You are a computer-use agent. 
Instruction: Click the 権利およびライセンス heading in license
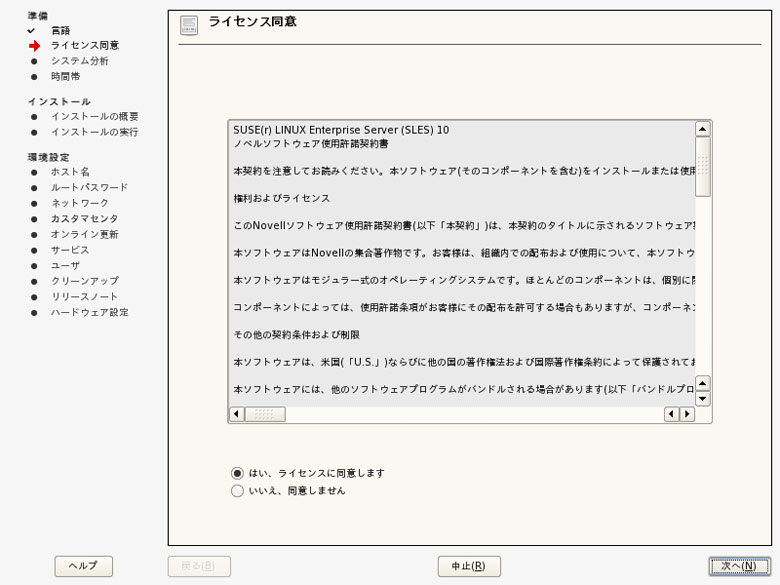click(x=282, y=198)
